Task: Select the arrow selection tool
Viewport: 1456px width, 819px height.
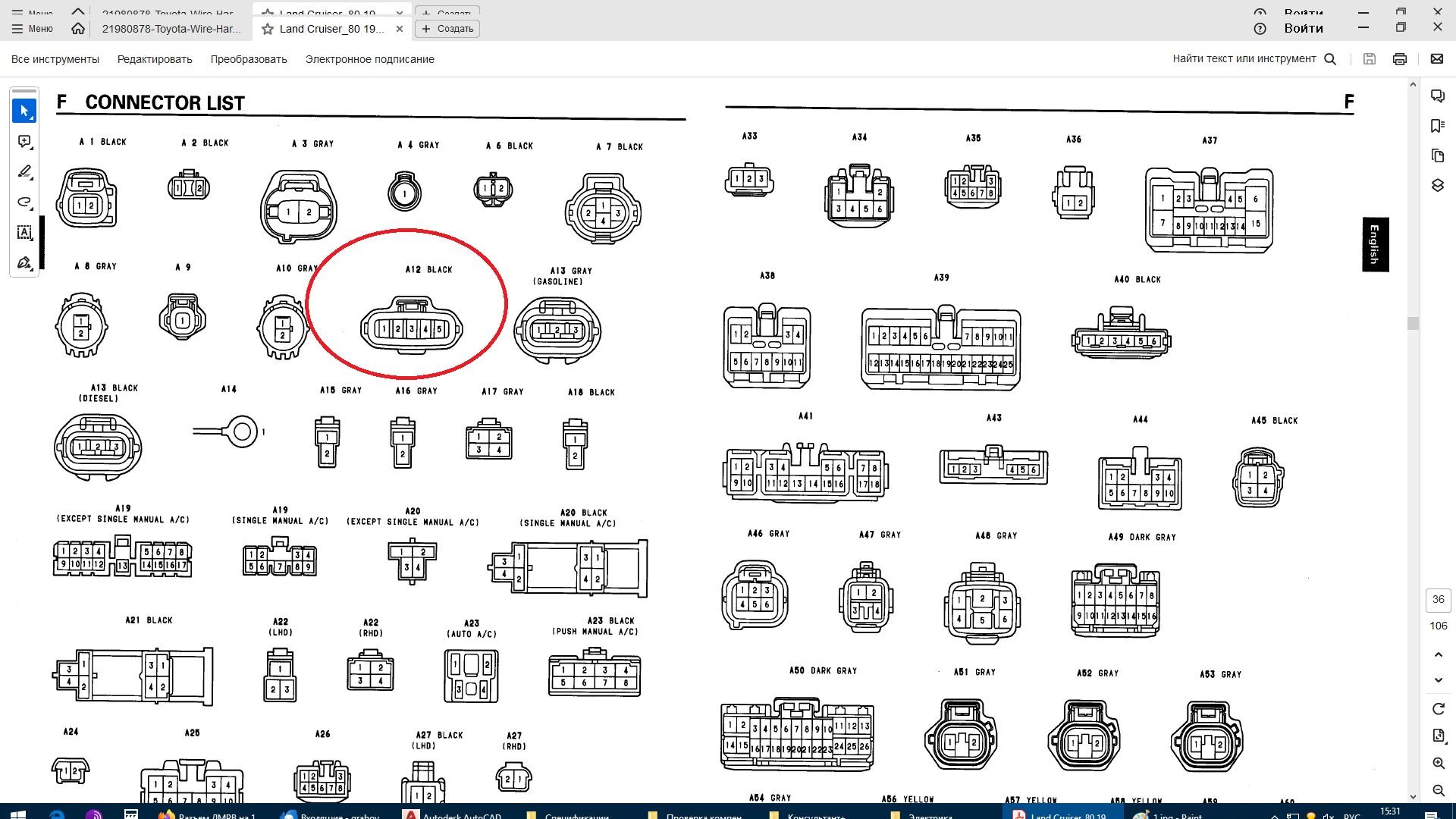Action: [24, 111]
